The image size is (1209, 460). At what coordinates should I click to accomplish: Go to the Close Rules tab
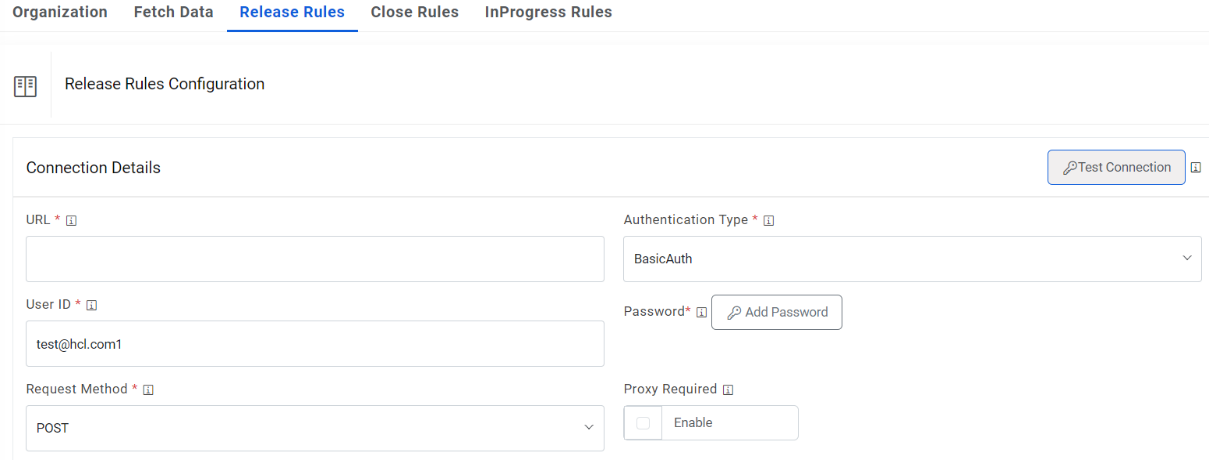414,13
